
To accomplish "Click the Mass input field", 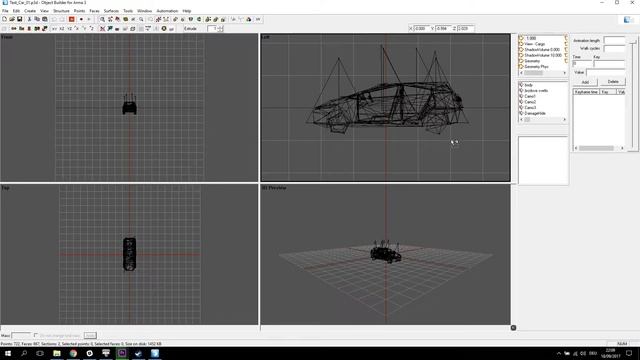I will (x=21, y=336).
